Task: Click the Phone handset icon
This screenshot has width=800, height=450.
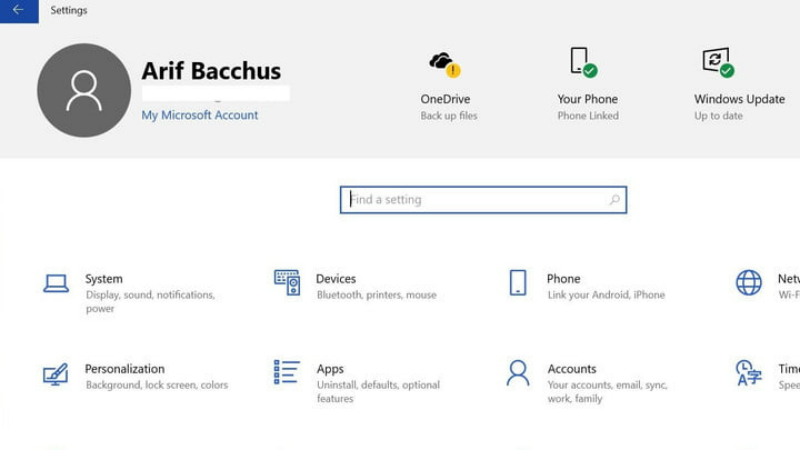Action: point(518,283)
